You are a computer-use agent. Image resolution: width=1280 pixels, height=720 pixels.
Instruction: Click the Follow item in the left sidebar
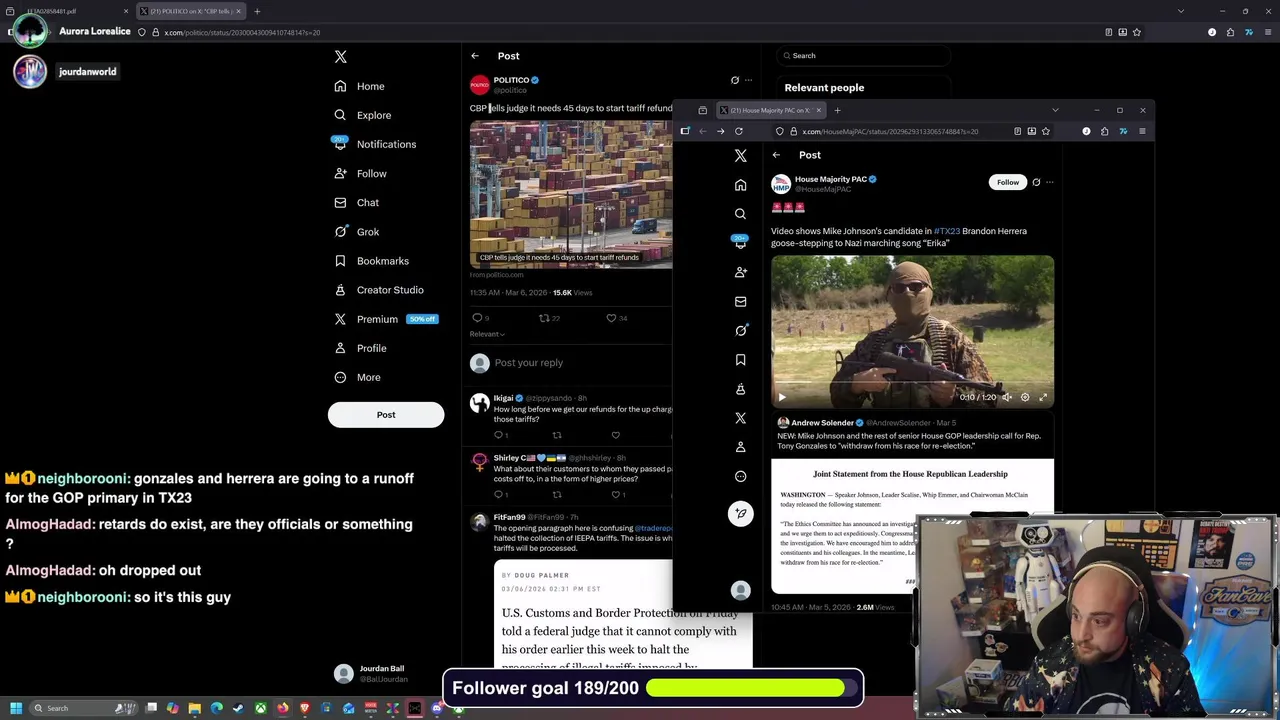click(361, 173)
